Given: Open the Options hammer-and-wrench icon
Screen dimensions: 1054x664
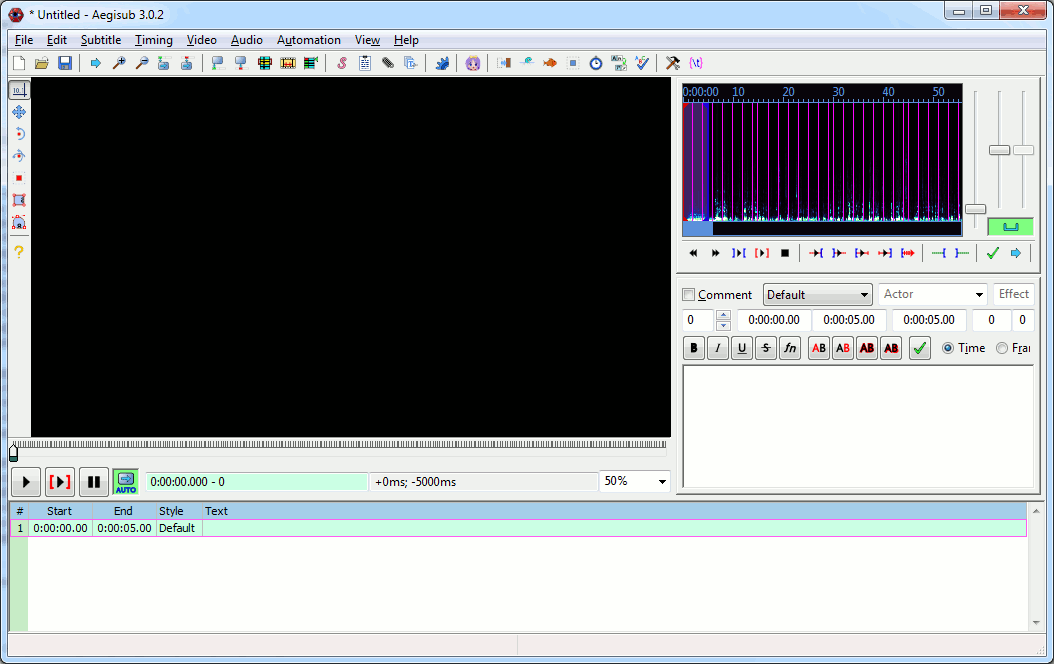Looking at the screenshot, I should tap(673, 63).
